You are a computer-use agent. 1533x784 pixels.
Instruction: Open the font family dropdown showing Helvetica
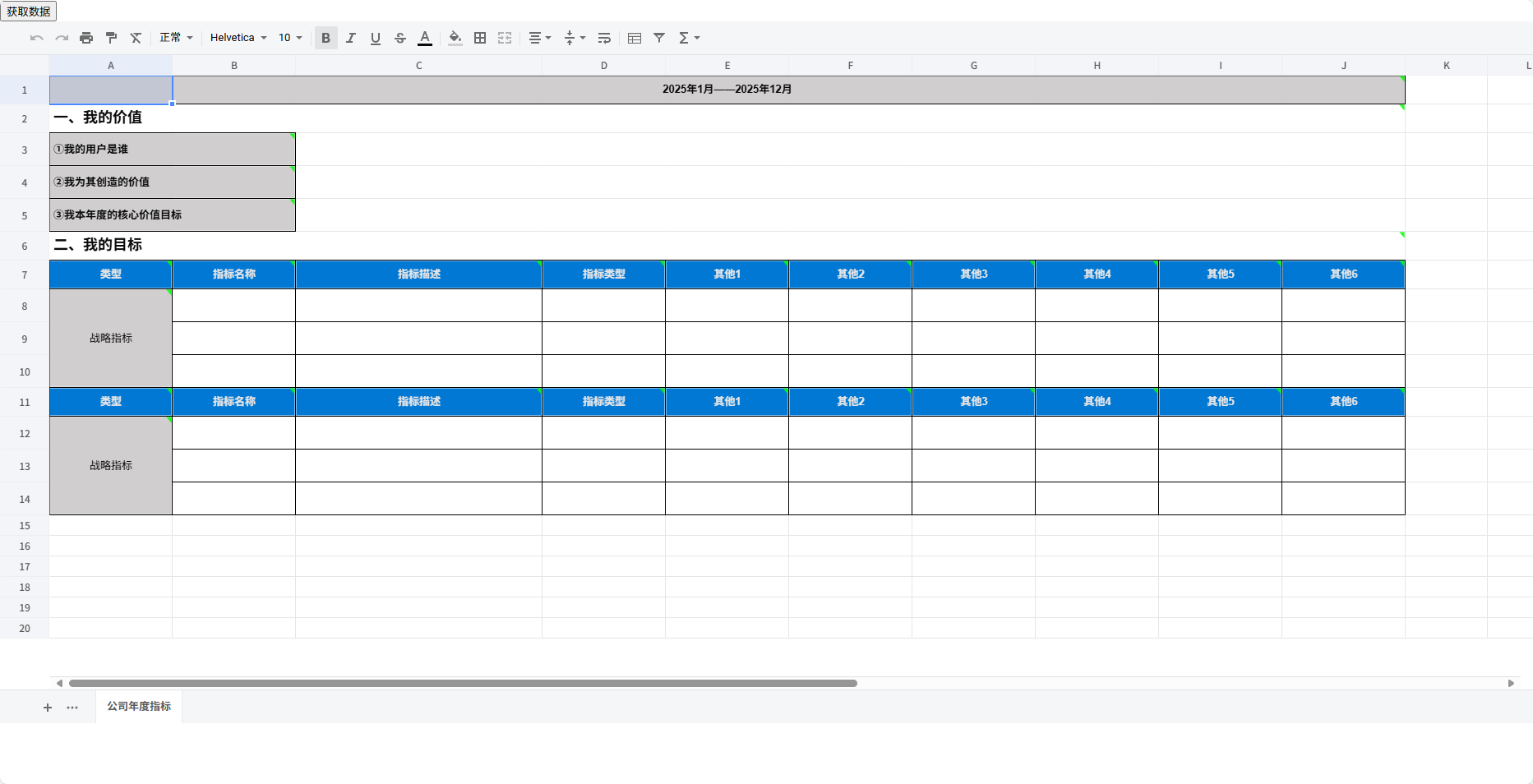[x=238, y=38]
